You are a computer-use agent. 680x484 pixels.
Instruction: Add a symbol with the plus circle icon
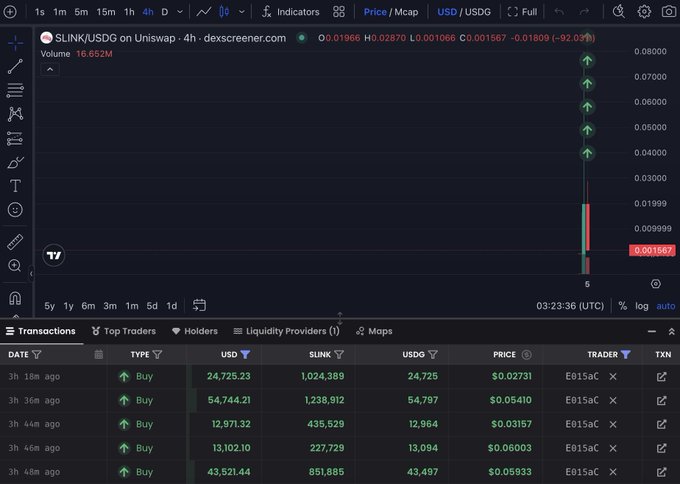point(10,12)
